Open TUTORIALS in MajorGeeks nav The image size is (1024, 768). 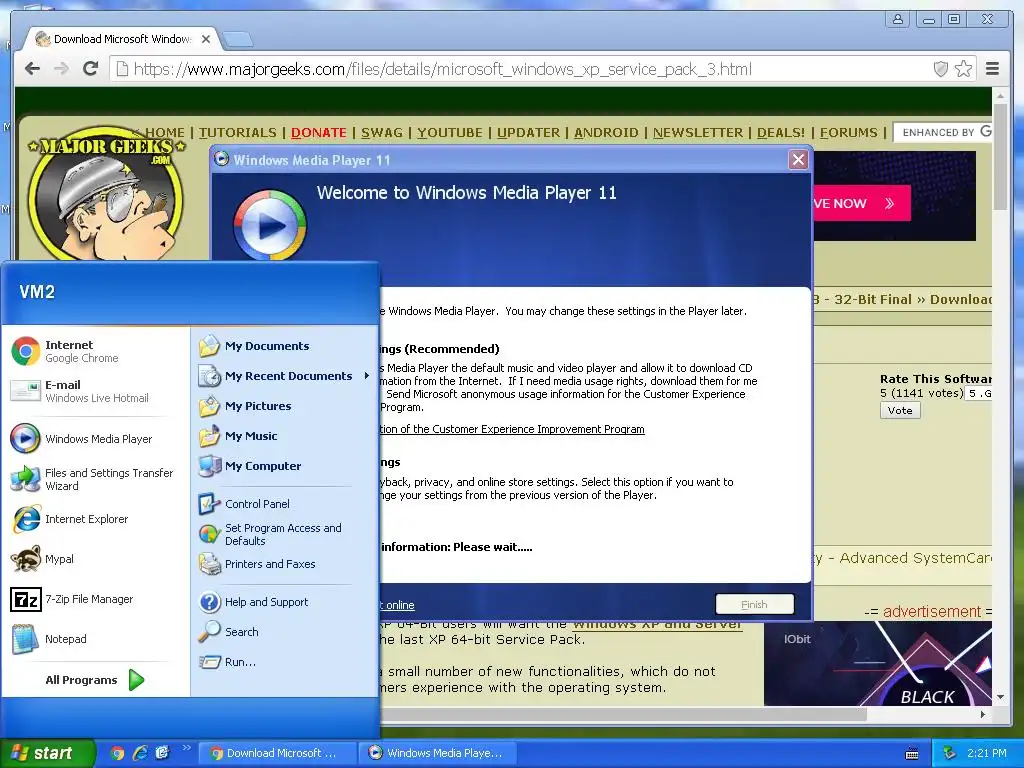click(238, 133)
